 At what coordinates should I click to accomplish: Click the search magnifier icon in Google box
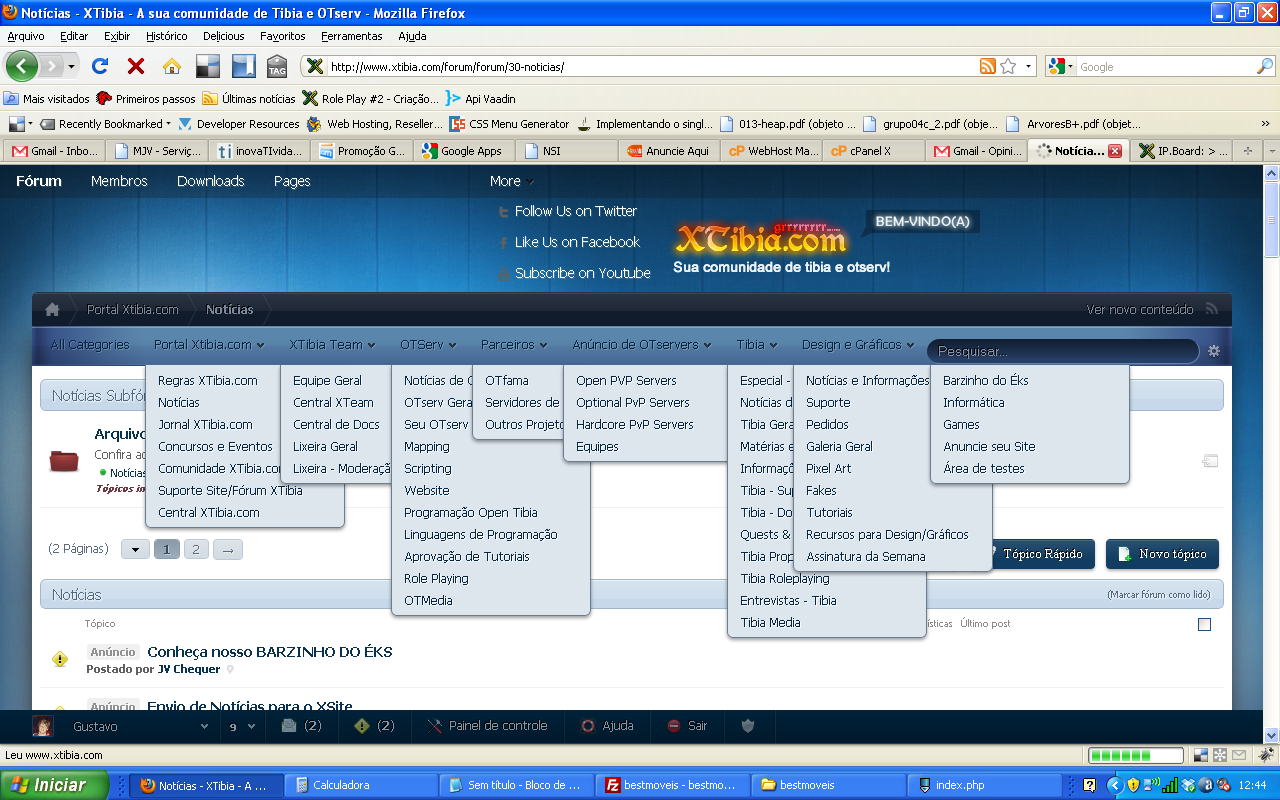coord(1265,67)
